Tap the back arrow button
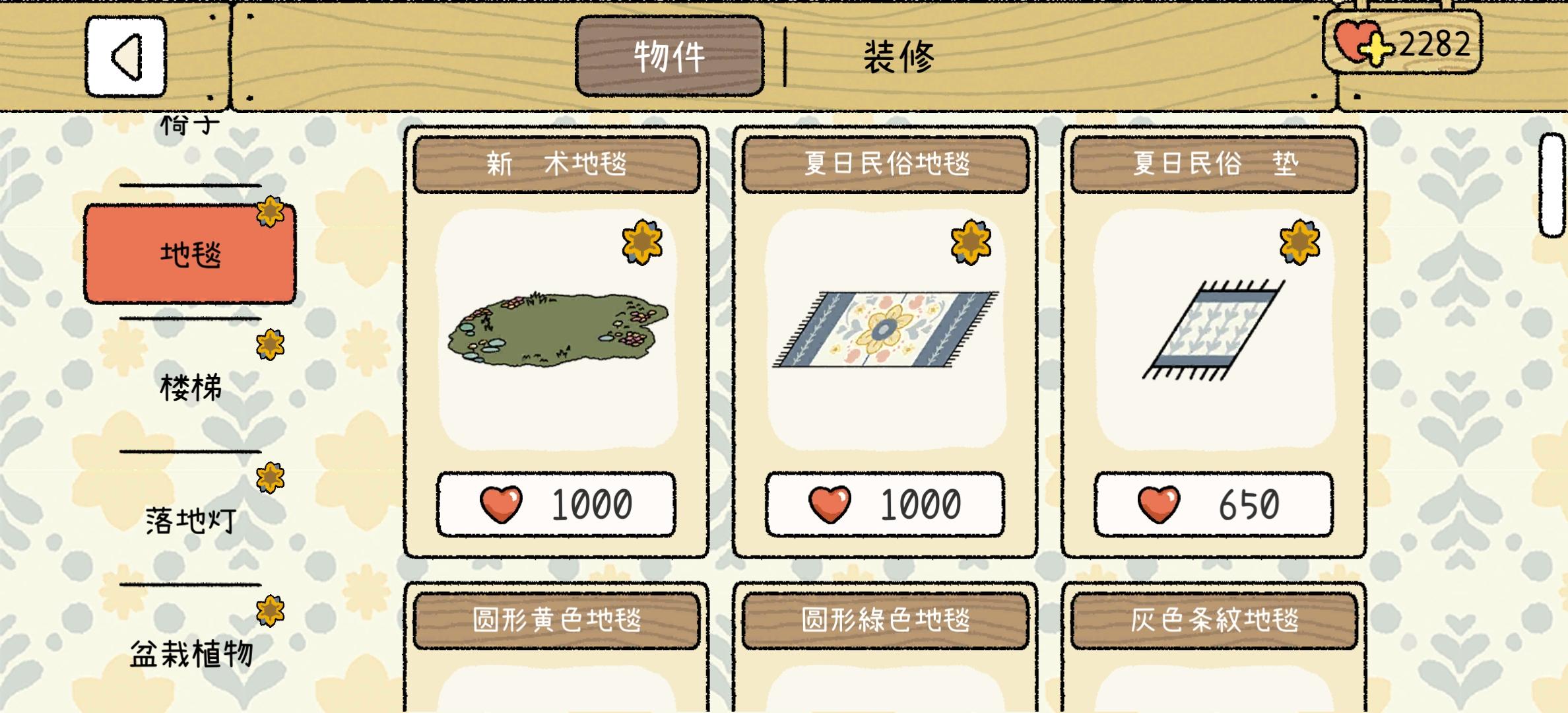This screenshot has height=713, width=1568. tap(125, 57)
